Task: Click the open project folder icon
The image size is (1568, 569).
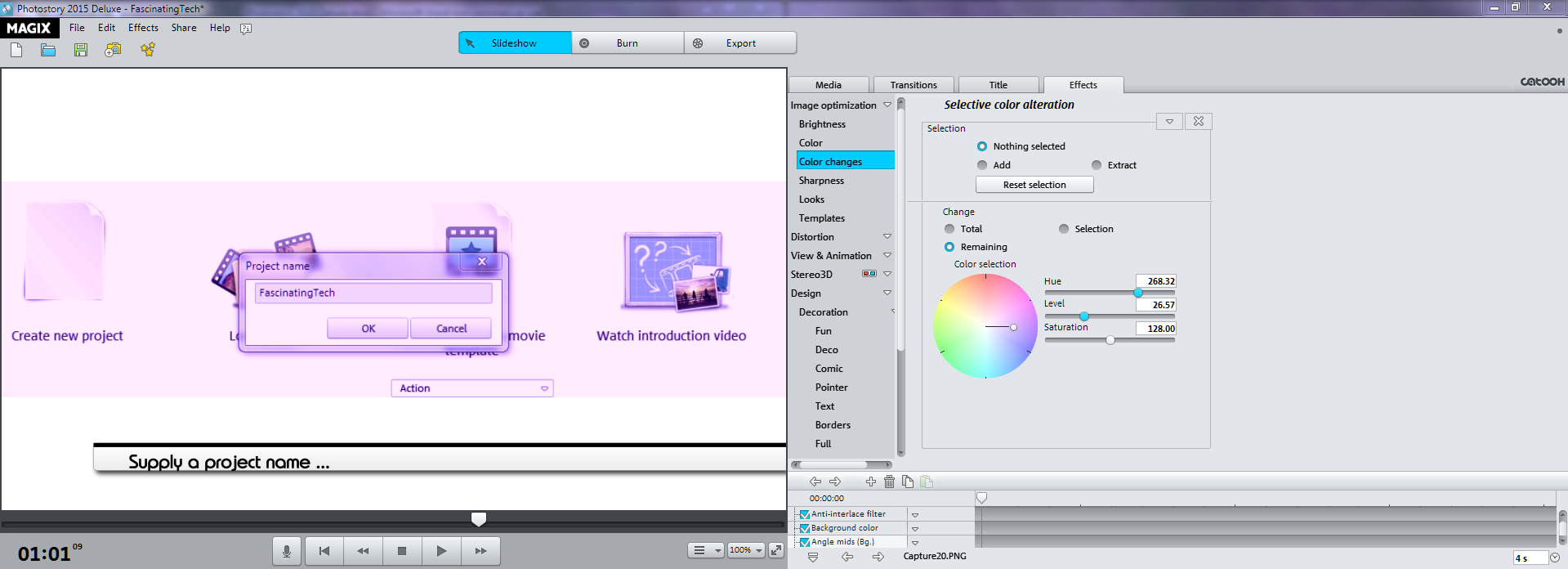Action: (x=48, y=50)
